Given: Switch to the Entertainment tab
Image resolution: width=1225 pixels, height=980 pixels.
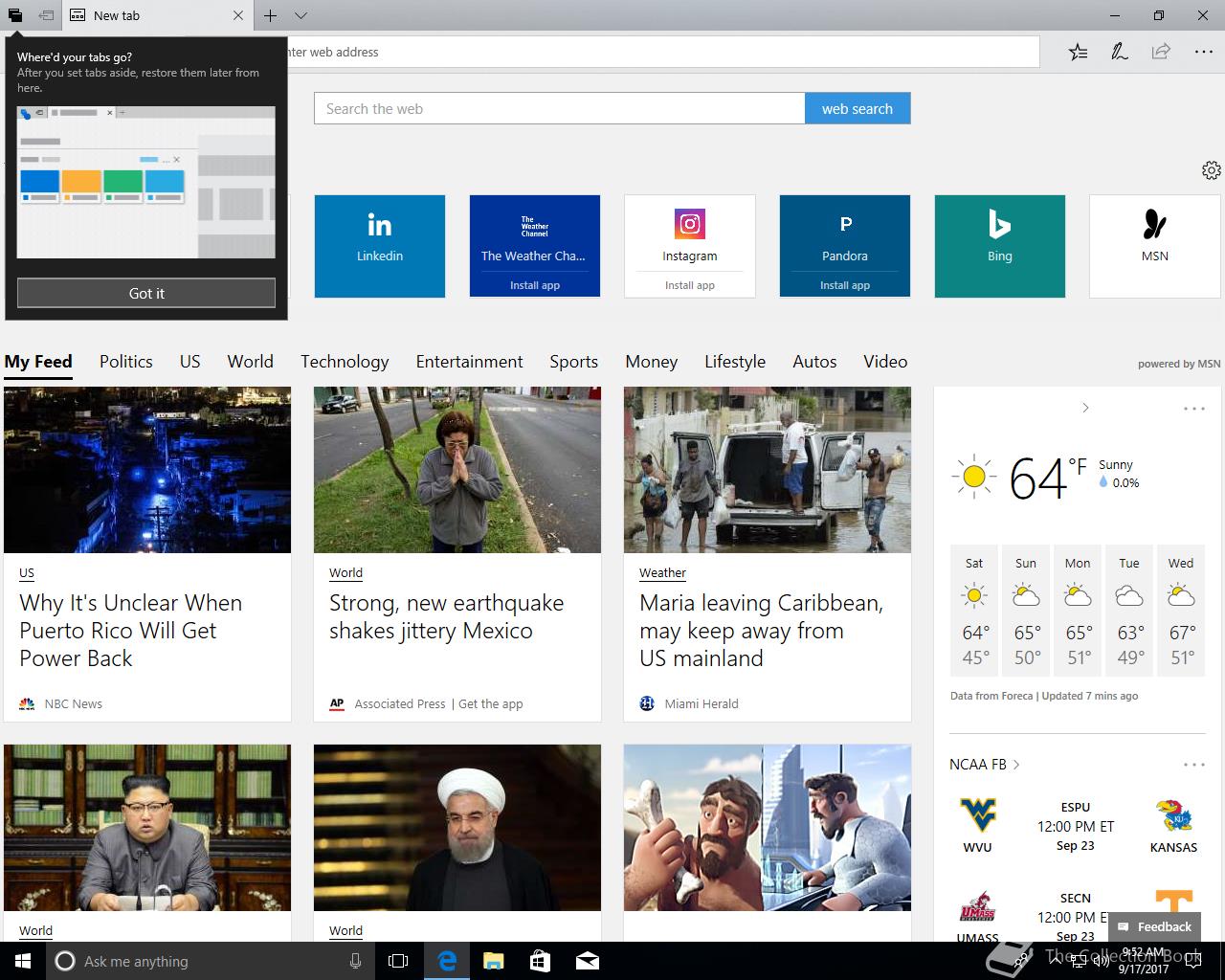Looking at the screenshot, I should 469,362.
